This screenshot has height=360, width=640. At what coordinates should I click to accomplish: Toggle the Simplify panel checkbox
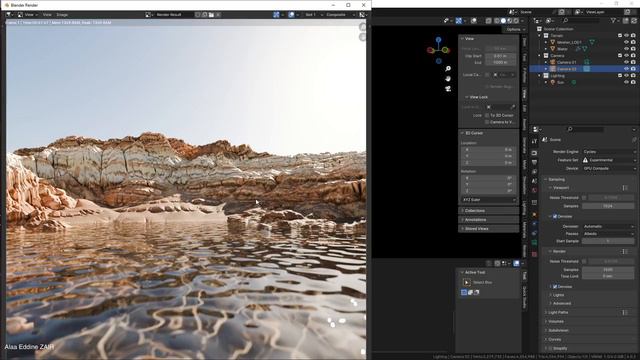(x=551, y=348)
